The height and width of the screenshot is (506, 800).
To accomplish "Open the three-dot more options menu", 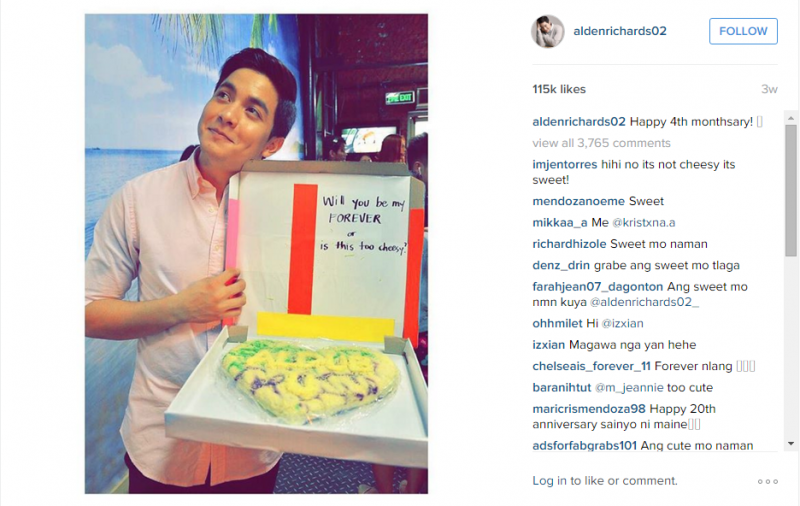I will [x=767, y=481].
